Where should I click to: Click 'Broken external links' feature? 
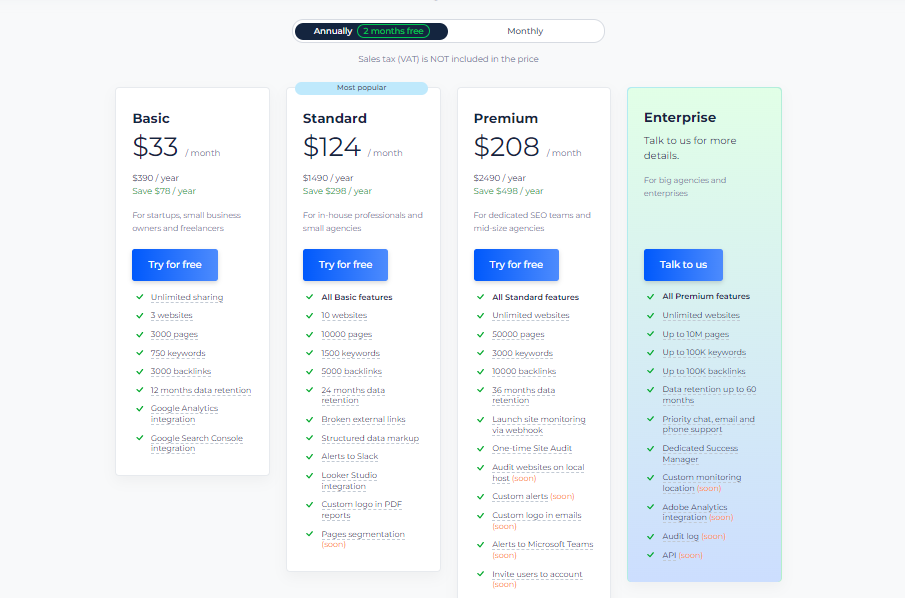coord(363,420)
